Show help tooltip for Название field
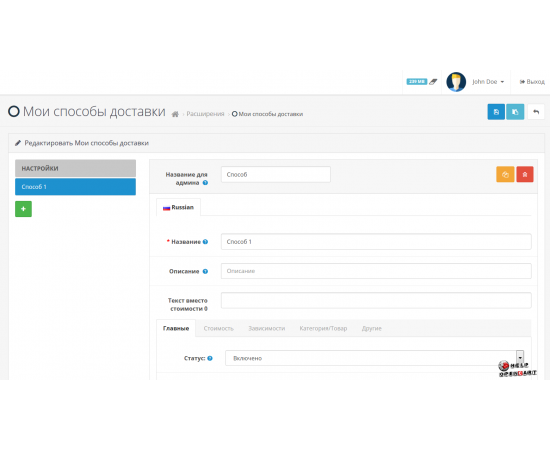The image size is (550, 450). 205,242
